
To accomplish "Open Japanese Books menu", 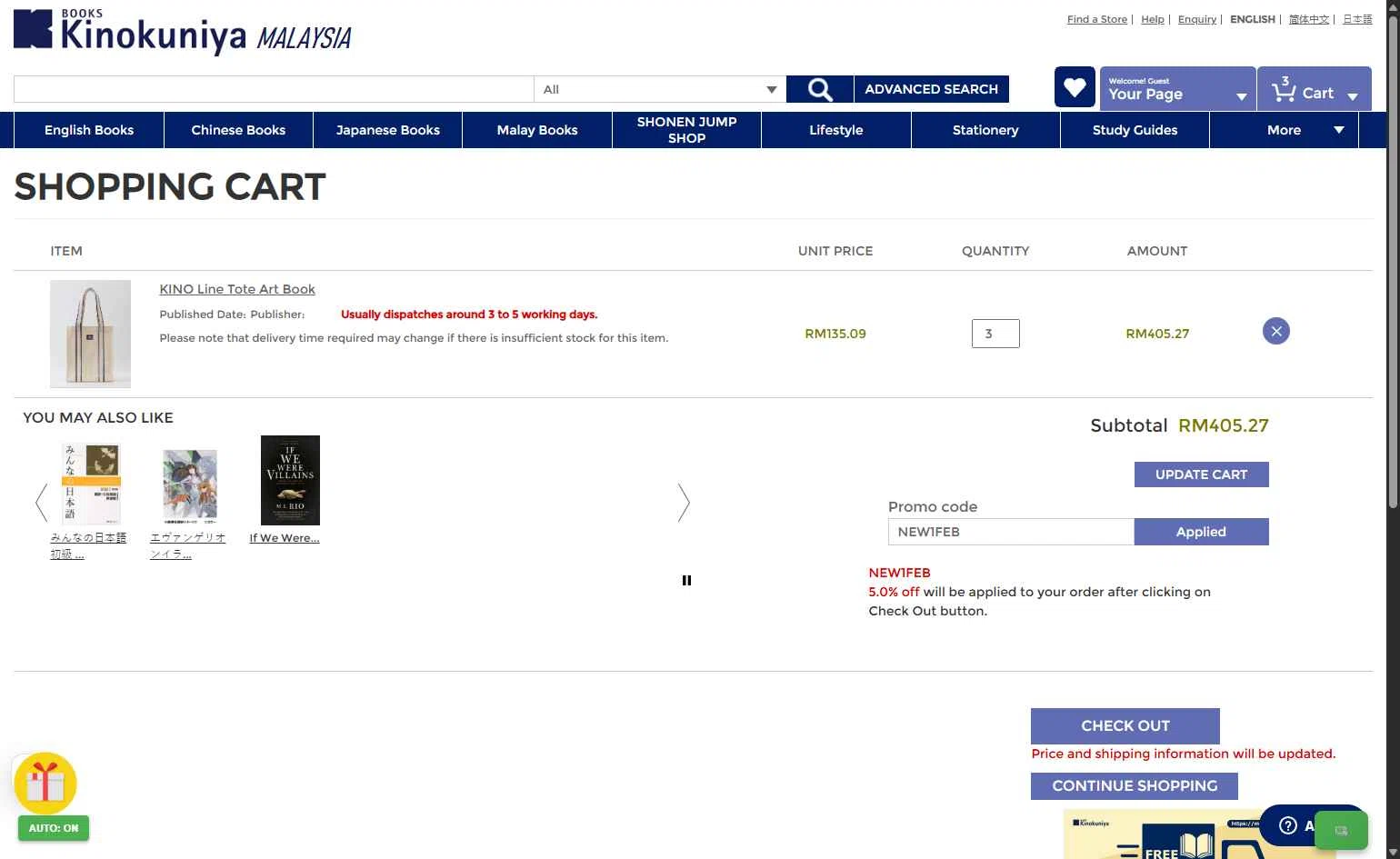I will pos(388,130).
